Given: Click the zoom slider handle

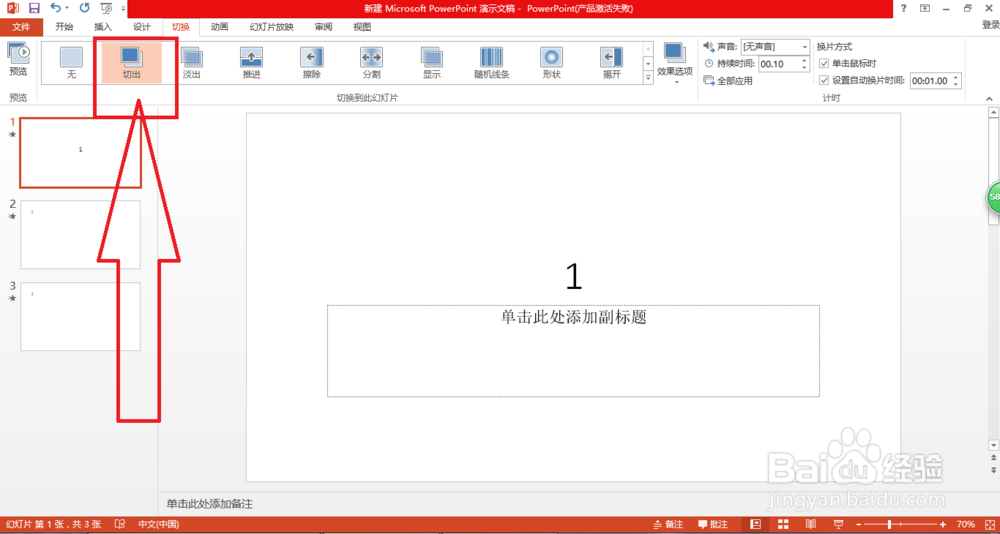Looking at the screenshot, I should point(890,524).
